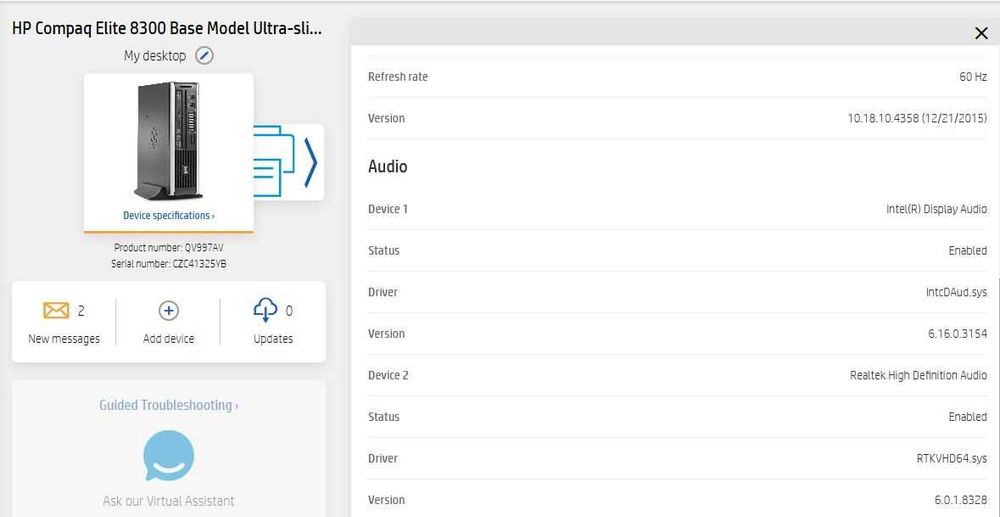Open New messages envelope icon
The image size is (1000, 517).
(56, 310)
